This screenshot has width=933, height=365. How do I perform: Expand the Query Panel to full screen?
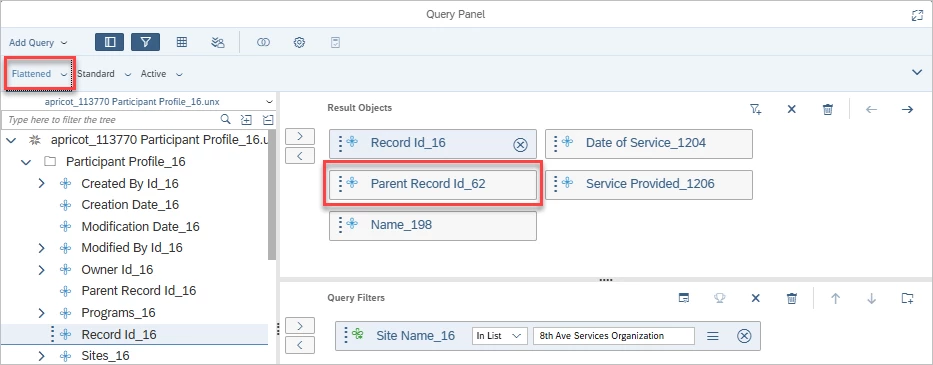tap(917, 16)
